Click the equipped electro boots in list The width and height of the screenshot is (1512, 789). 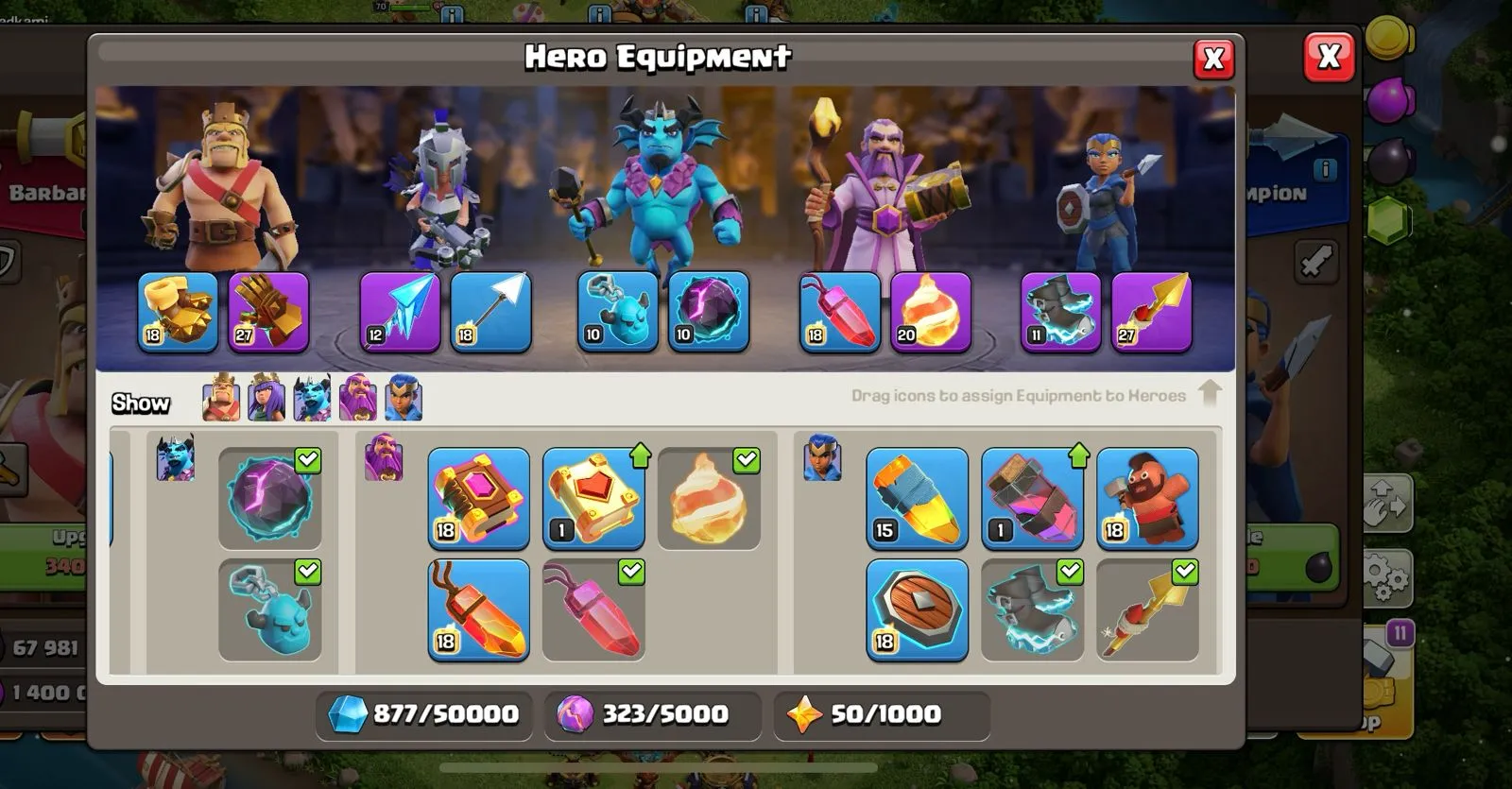pos(1032,610)
